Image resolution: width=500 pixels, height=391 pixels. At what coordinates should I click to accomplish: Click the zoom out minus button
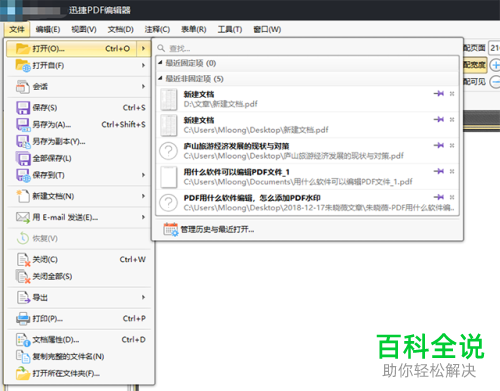point(495,82)
